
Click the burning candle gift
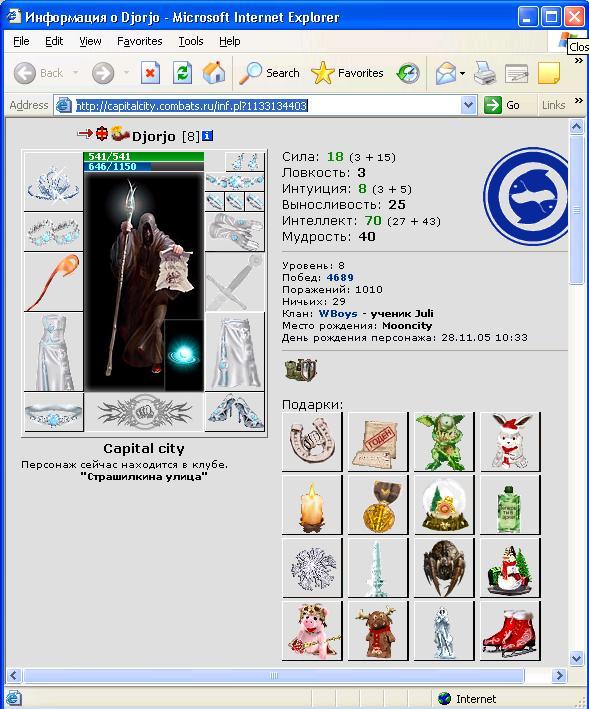pos(312,505)
